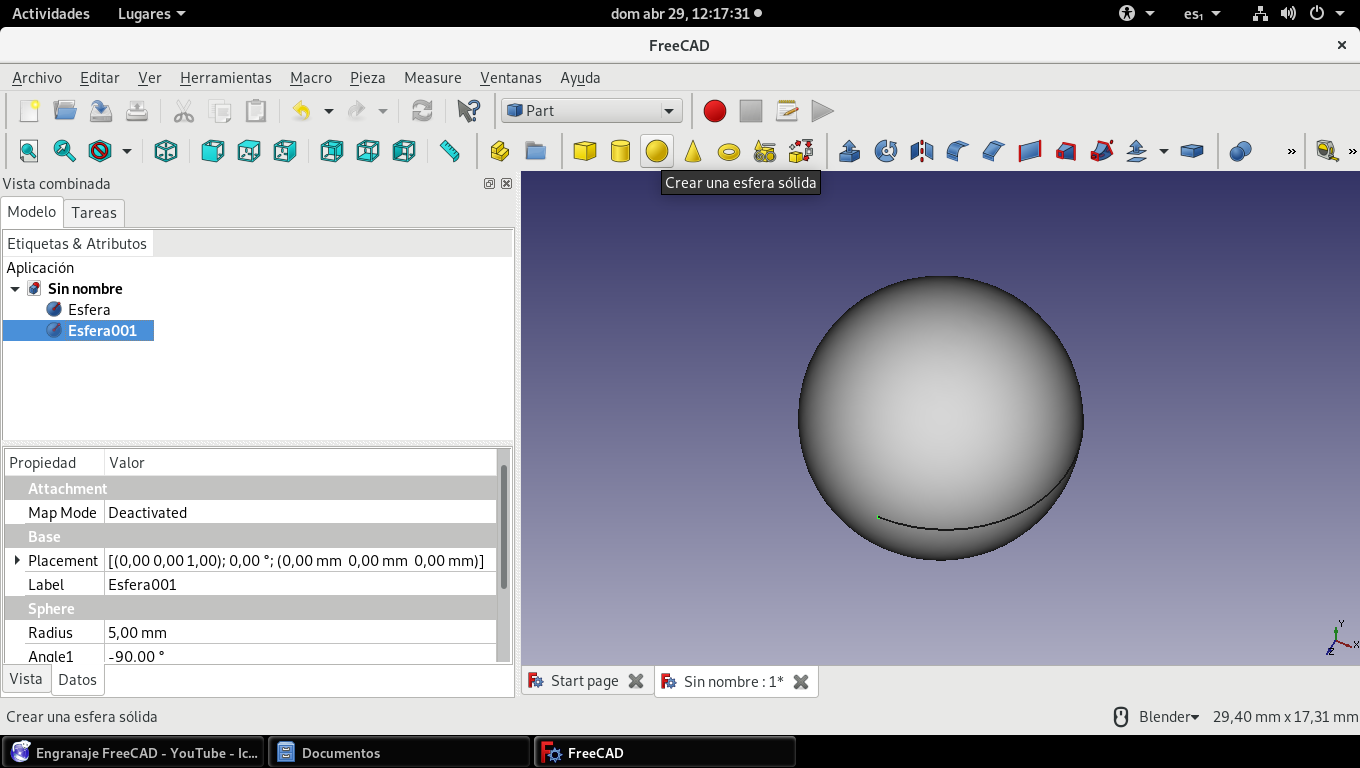Open the Part workbench selector
Viewport: 1360px width, 768px height.
point(592,111)
